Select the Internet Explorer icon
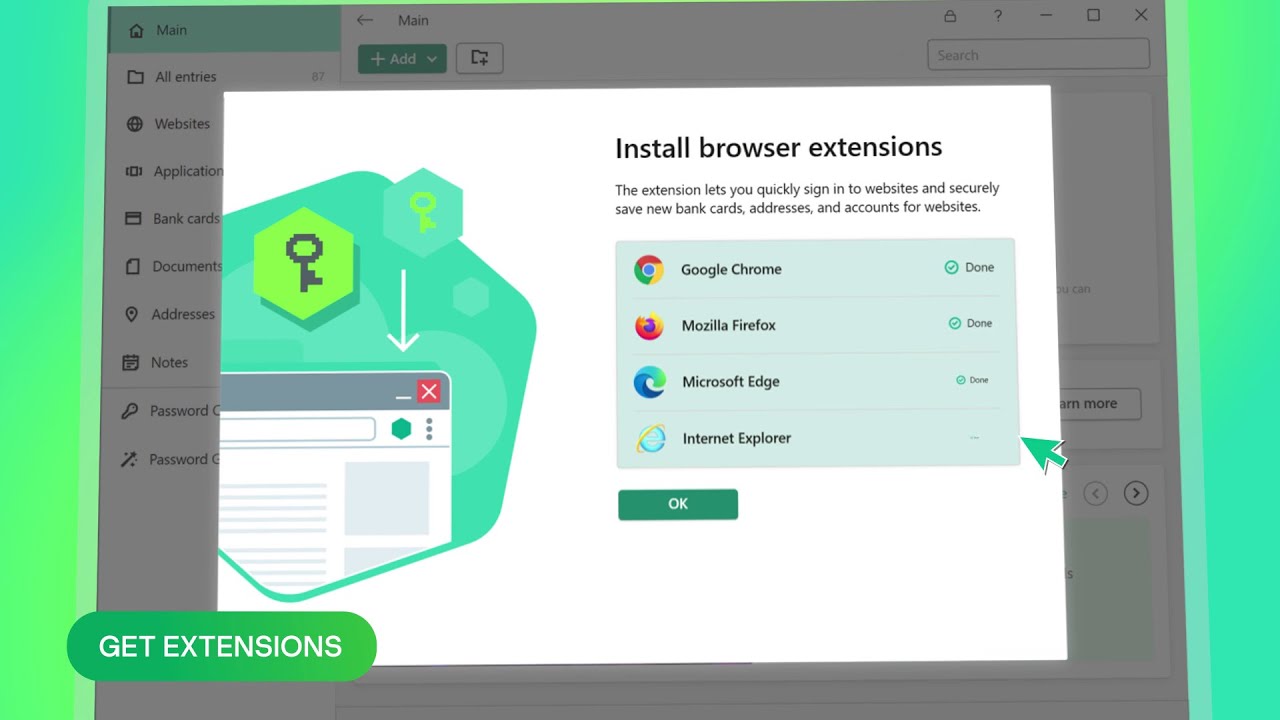 pyautogui.click(x=651, y=438)
